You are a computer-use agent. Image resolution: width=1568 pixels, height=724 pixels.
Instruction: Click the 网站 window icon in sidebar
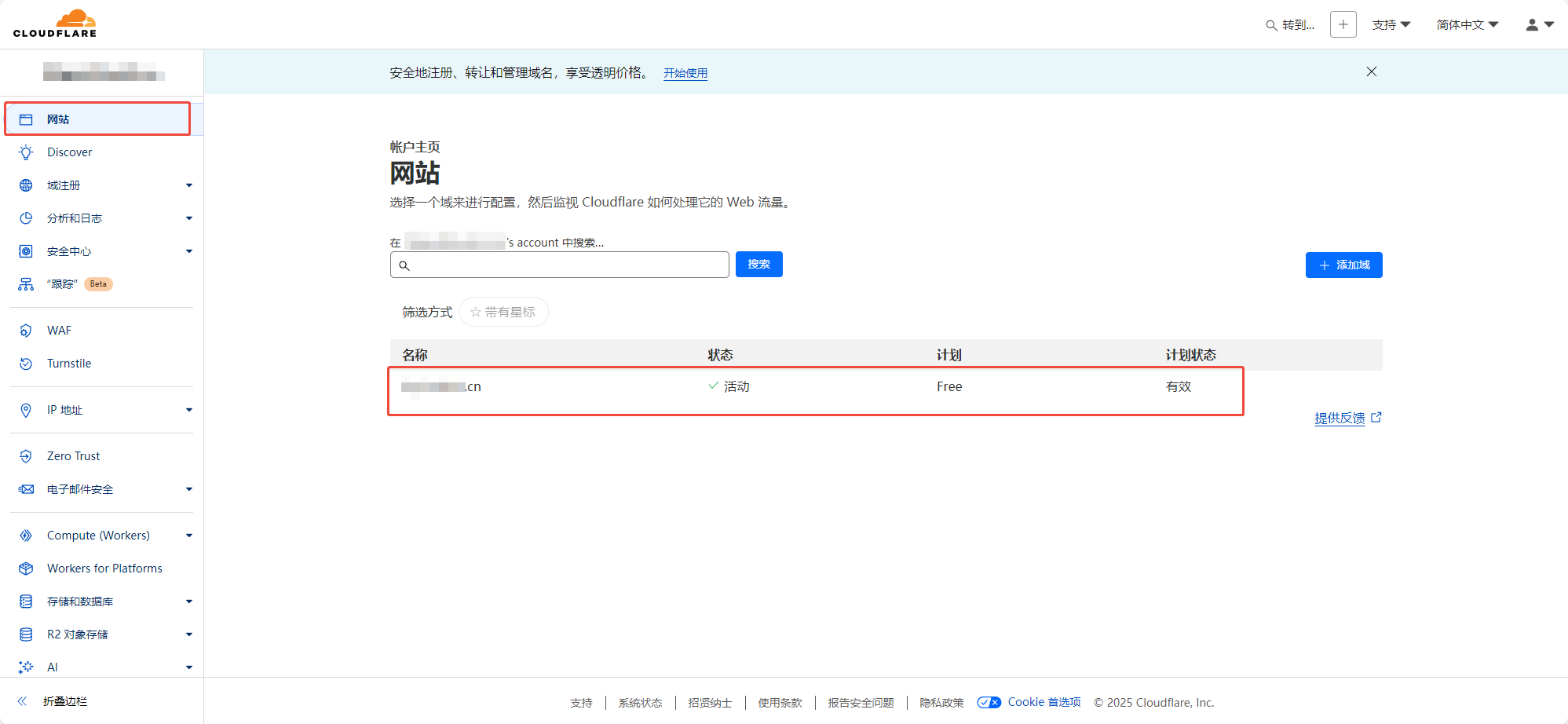coord(26,119)
